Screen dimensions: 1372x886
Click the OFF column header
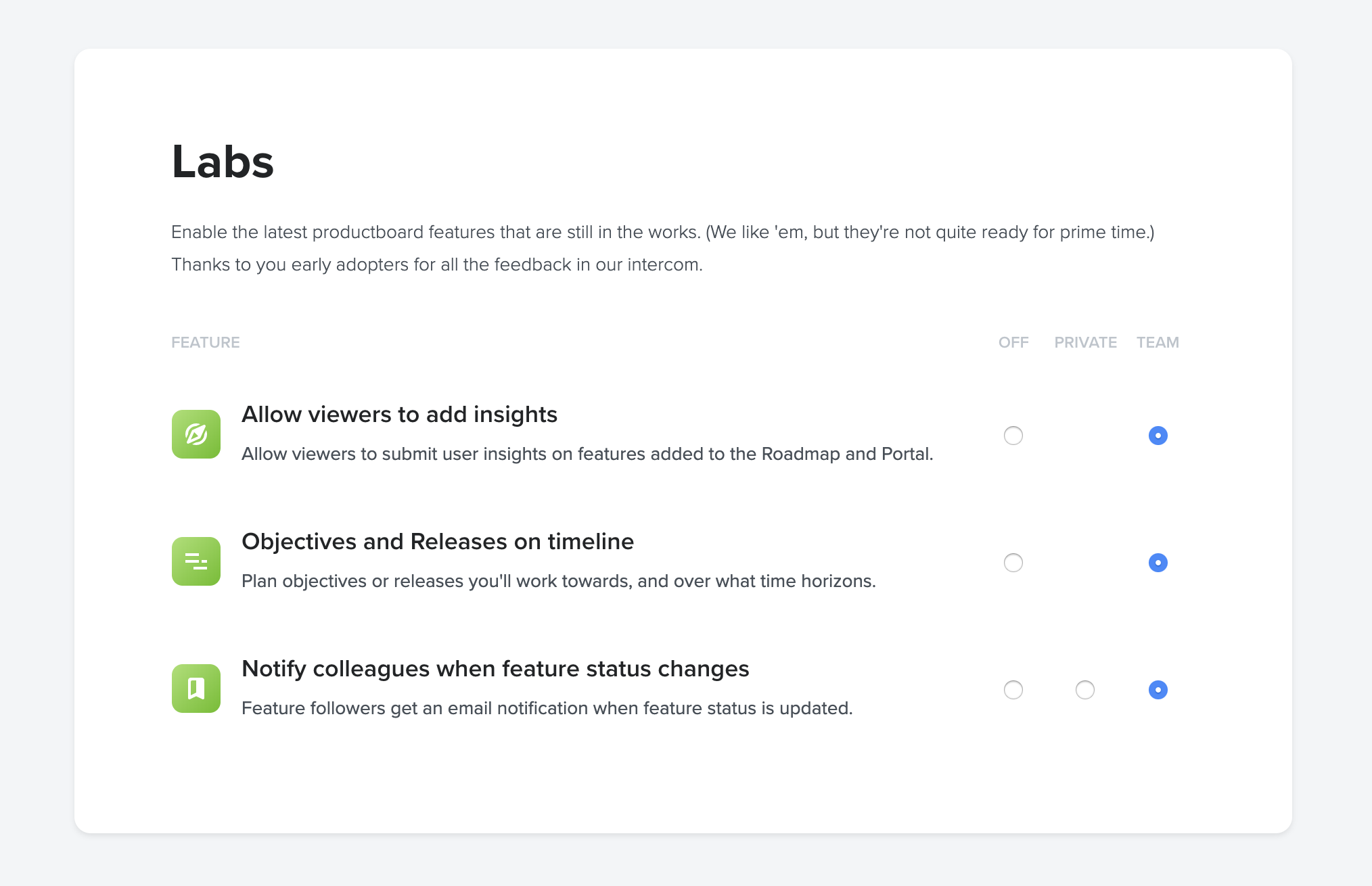click(x=1013, y=342)
